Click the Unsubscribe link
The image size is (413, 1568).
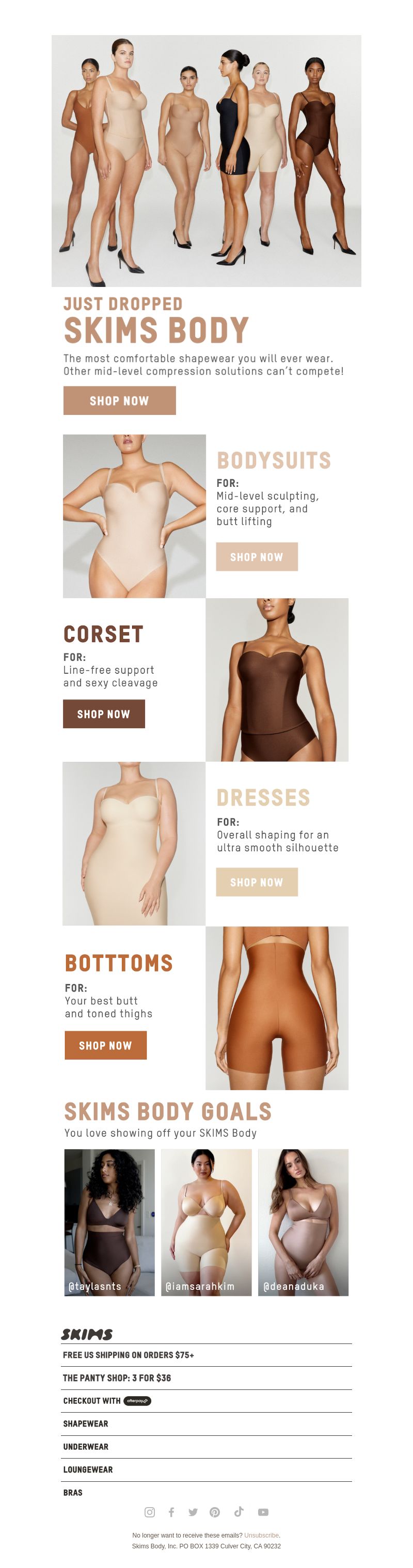pyautogui.click(x=261, y=1535)
